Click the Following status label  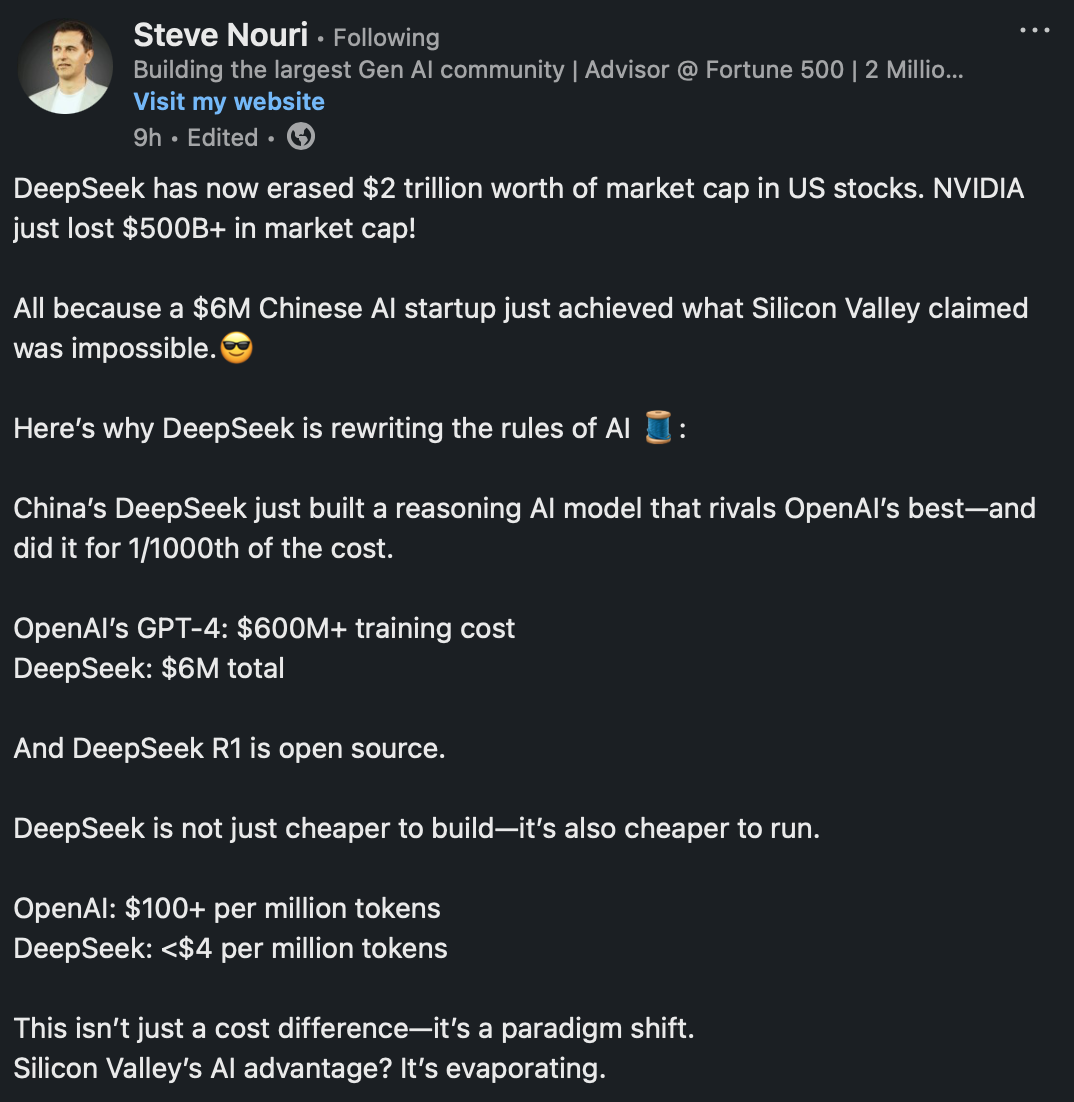click(386, 37)
